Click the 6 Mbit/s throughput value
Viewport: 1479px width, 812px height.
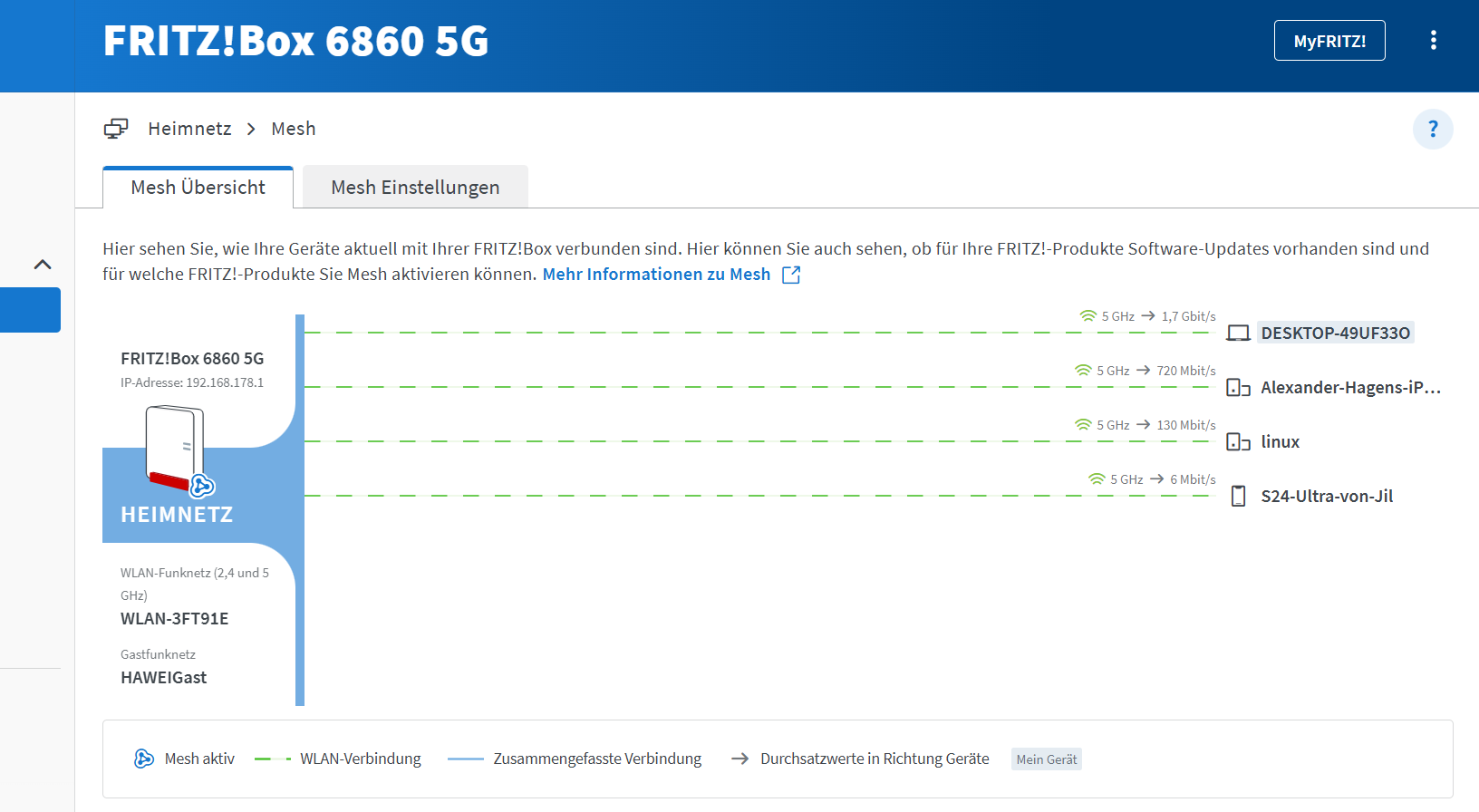click(1193, 479)
